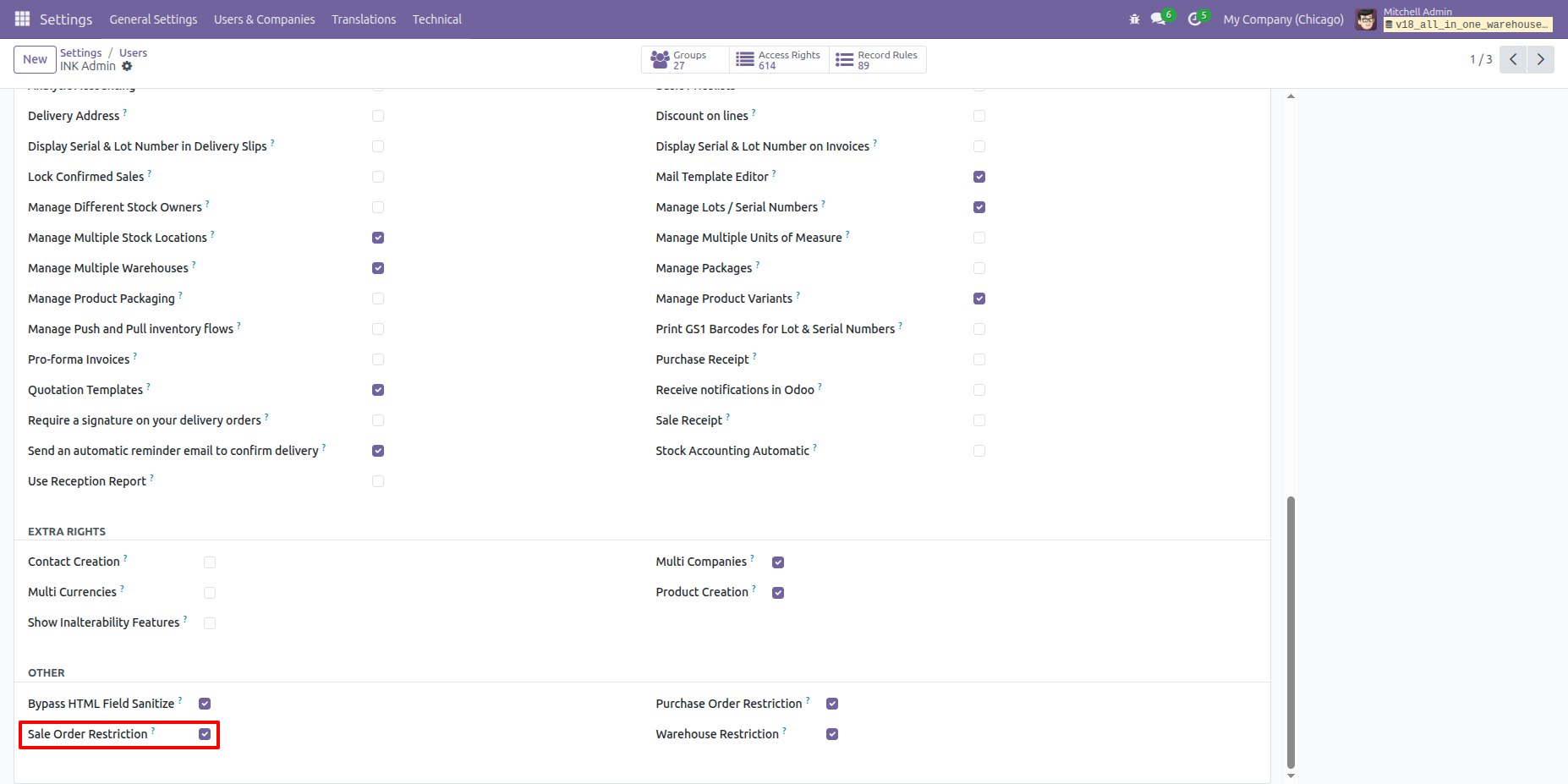Click the Settings app title
Screen dimensions: 1568x784
66,19
